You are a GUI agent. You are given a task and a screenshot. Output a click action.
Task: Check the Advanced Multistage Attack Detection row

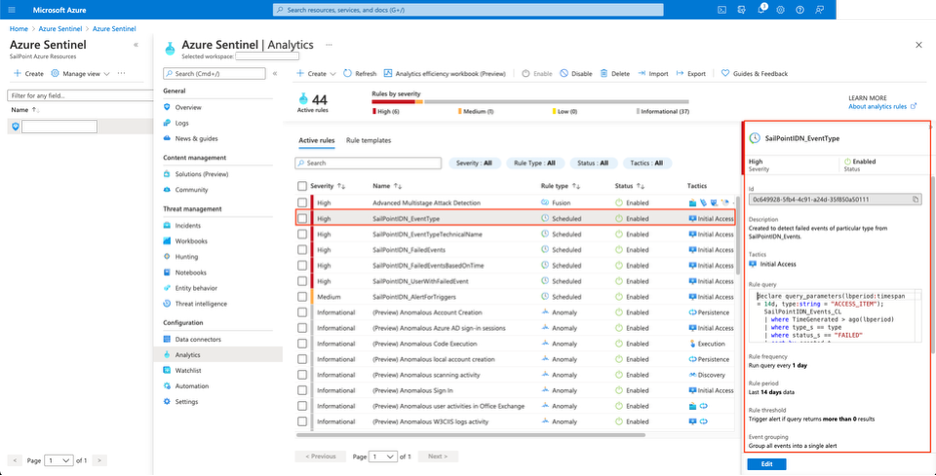pyautogui.click(x=302, y=203)
